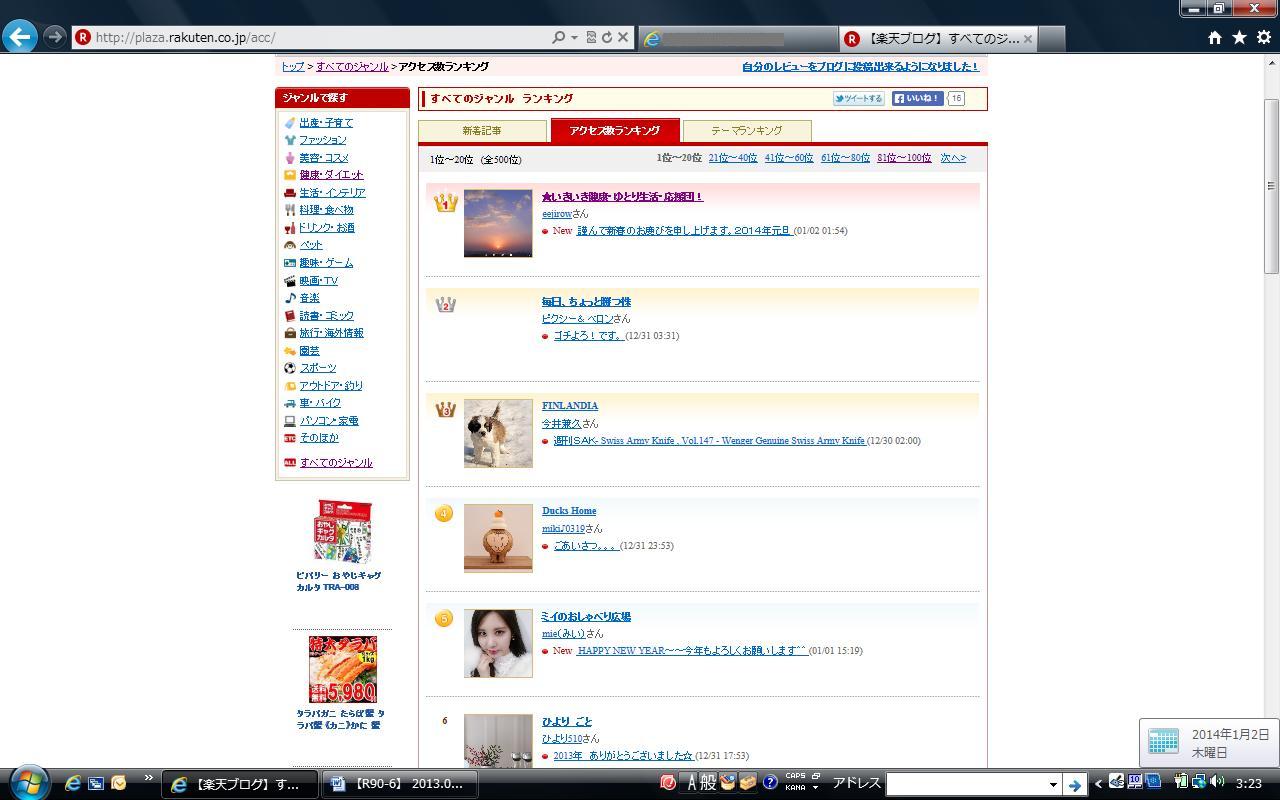
Task: Click the Facebook いいね！ button
Action: [x=917, y=98]
